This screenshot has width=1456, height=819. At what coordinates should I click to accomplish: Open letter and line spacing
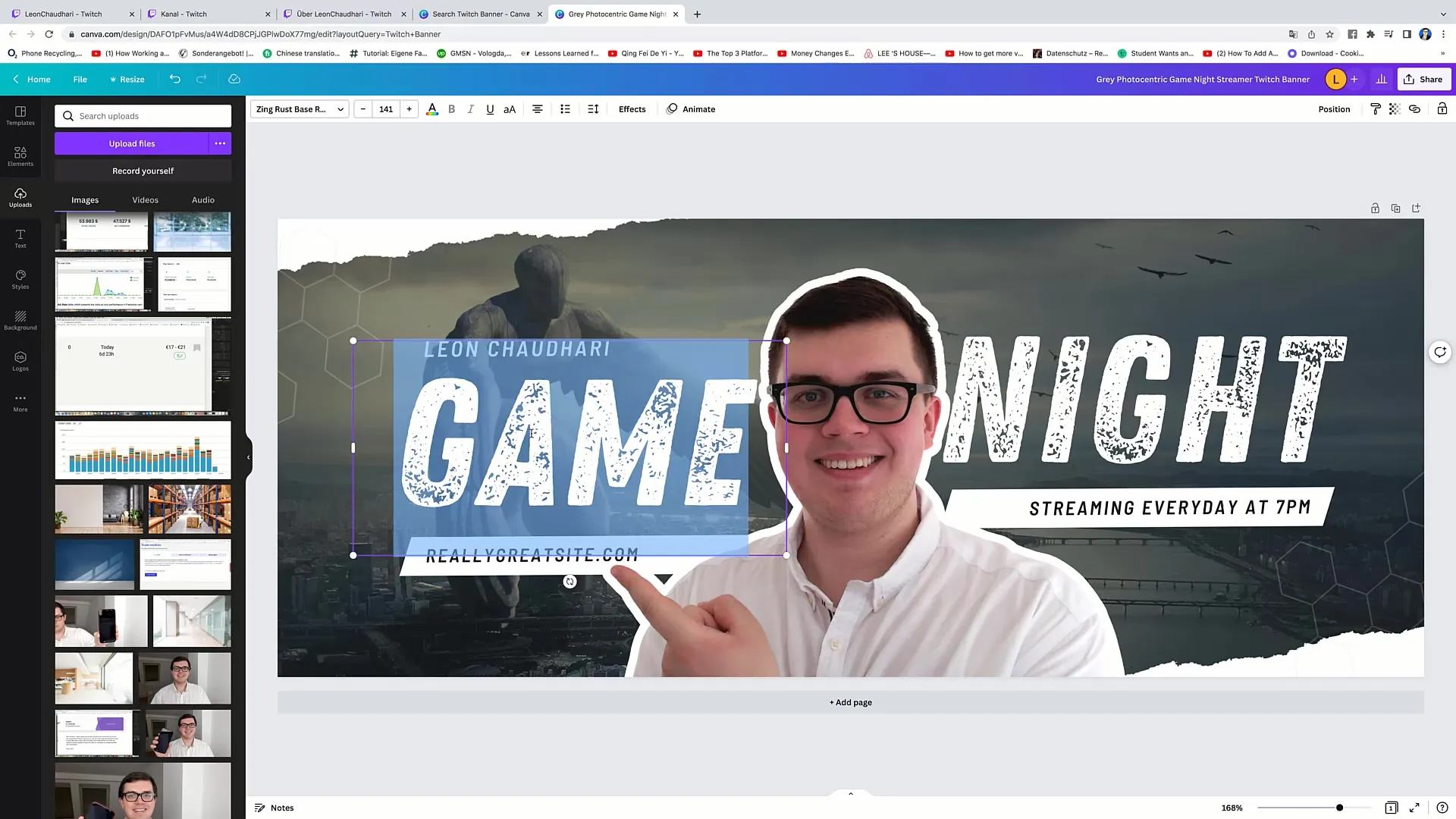click(593, 109)
